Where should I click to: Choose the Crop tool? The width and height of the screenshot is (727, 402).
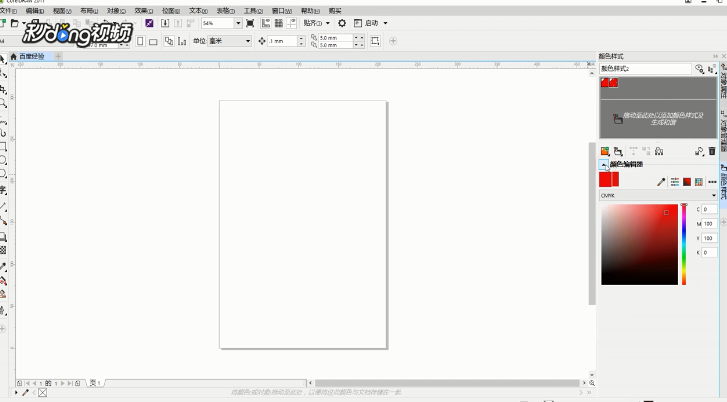click(x=3, y=89)
